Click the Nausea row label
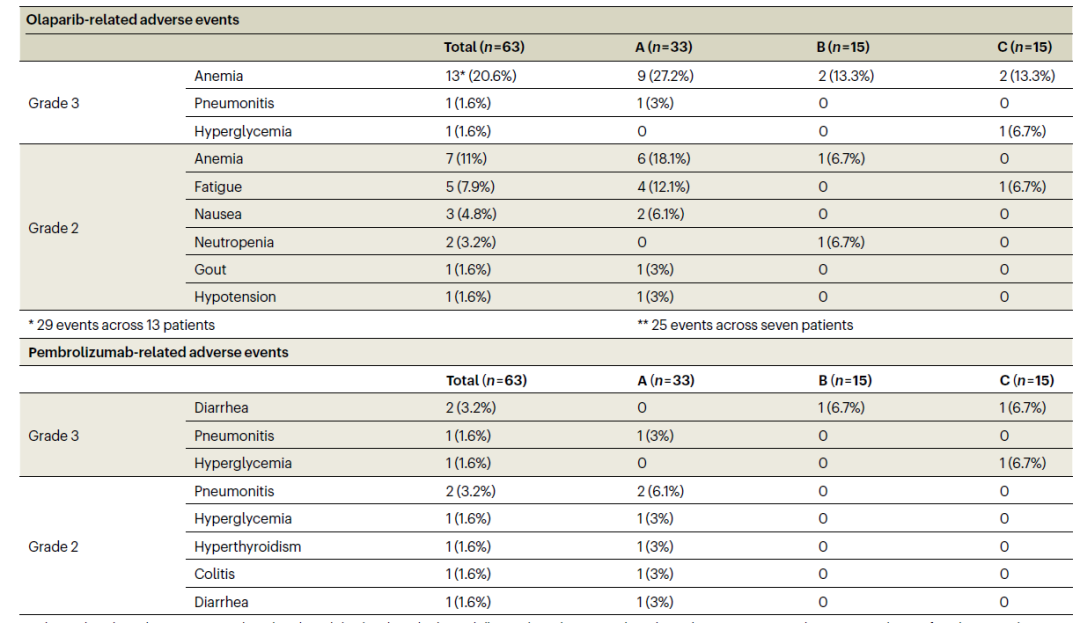 pyautogui.click(x=218, y=214)
